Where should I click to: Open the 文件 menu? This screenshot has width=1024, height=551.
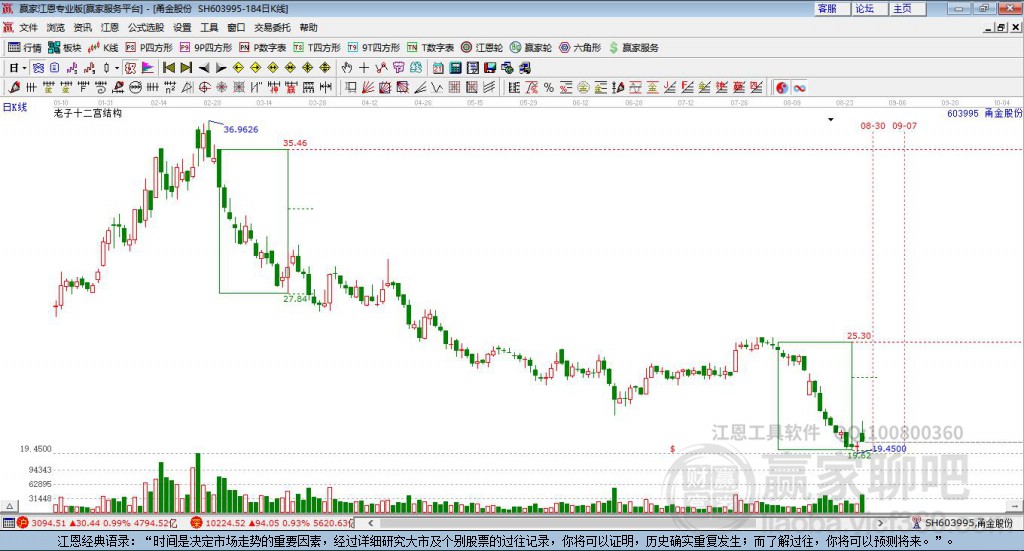tap(28, 27)
